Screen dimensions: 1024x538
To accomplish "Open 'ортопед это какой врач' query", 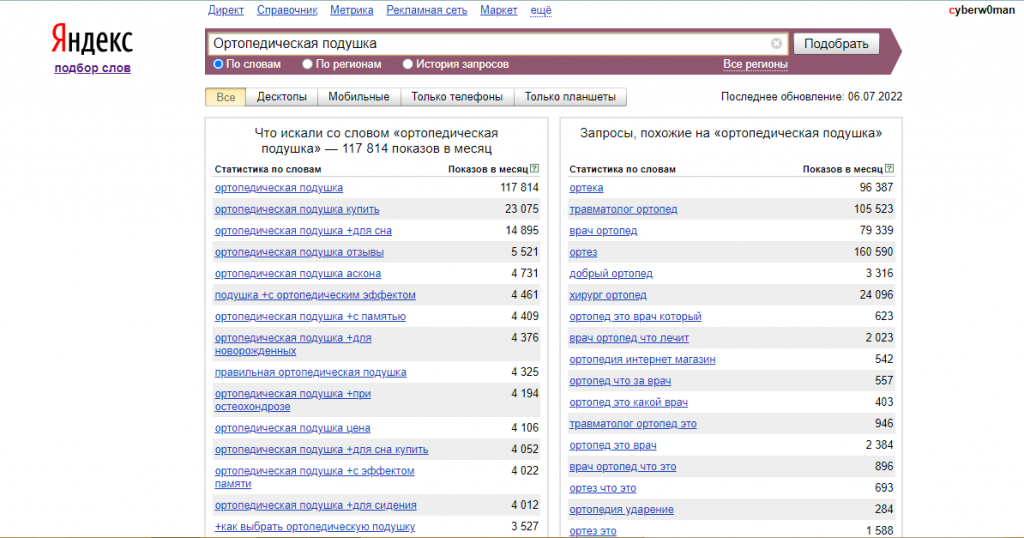I will click(628, 402).
